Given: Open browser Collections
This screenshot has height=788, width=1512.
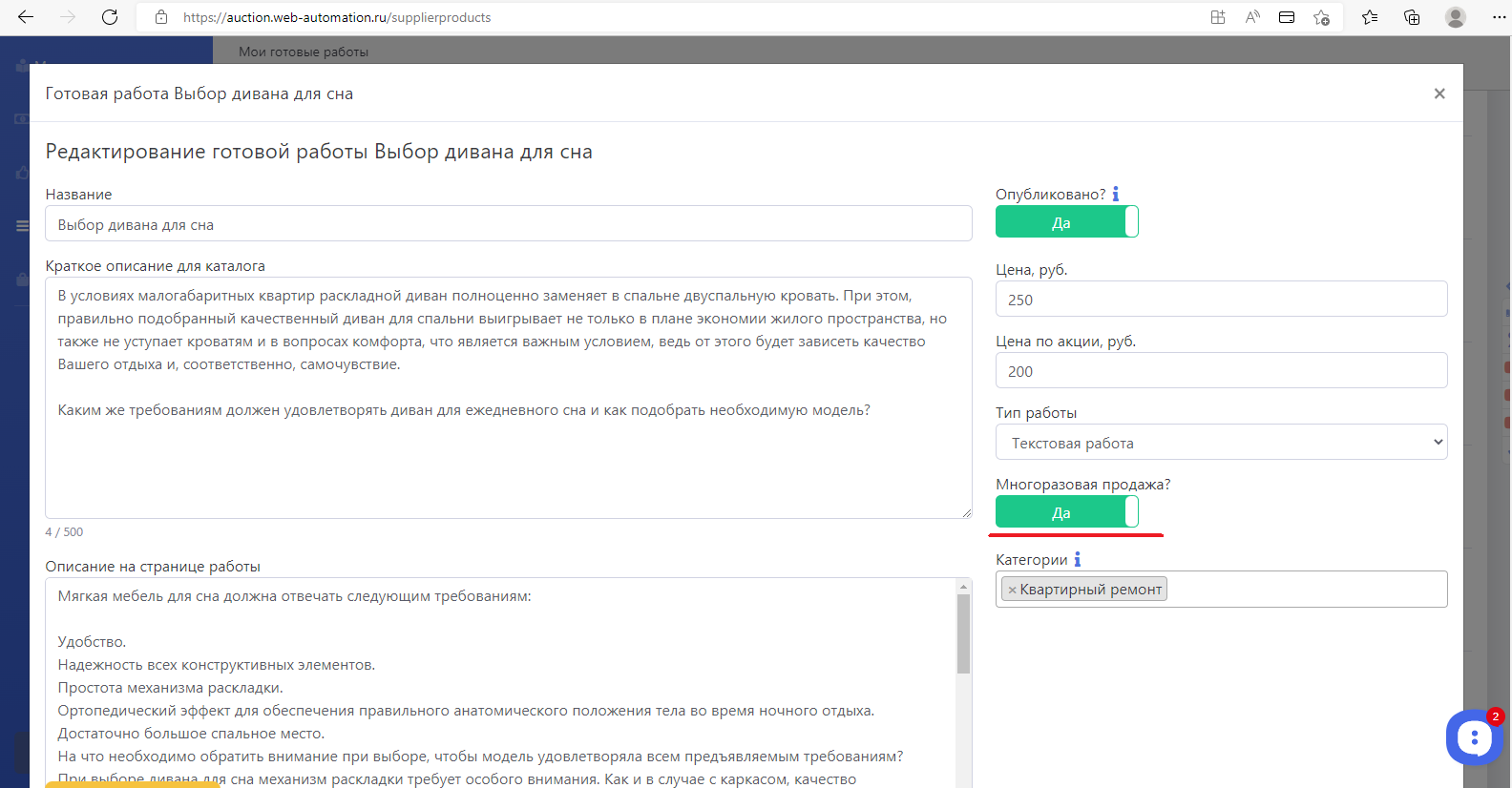Looking at the screenshot, I should point(1412,17).
